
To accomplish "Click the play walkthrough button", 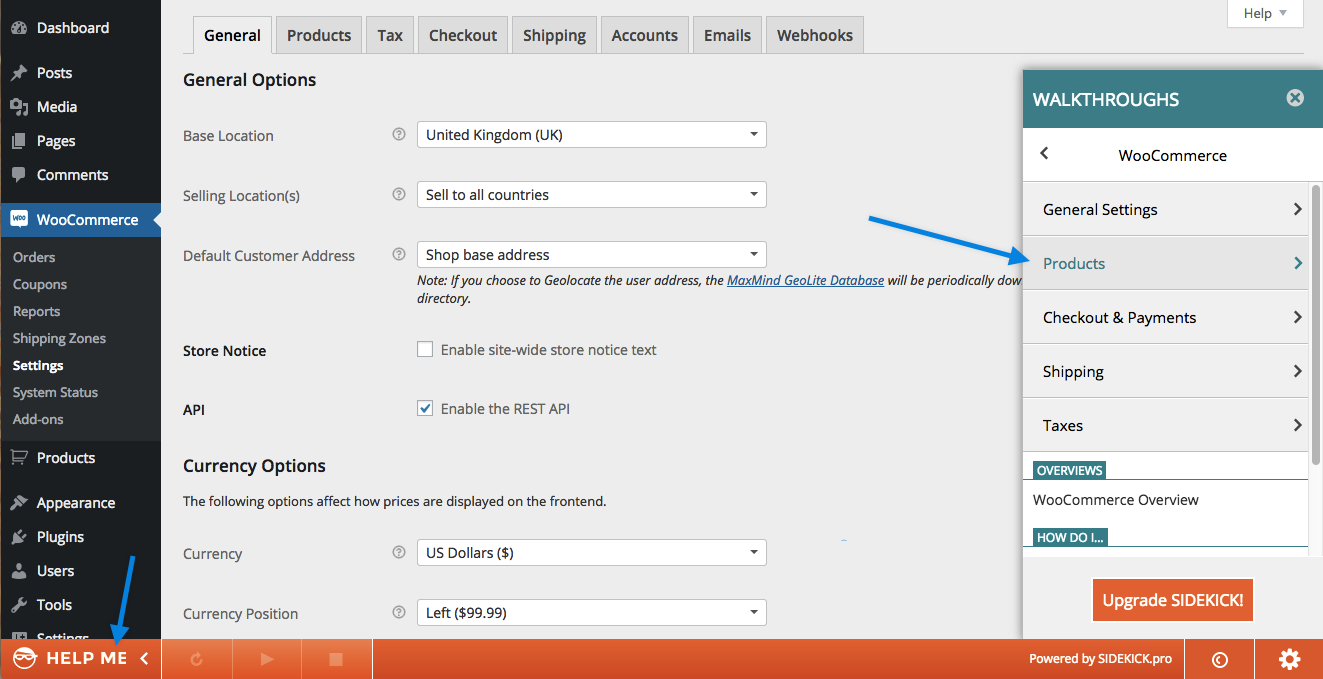I will pos(267,659).
